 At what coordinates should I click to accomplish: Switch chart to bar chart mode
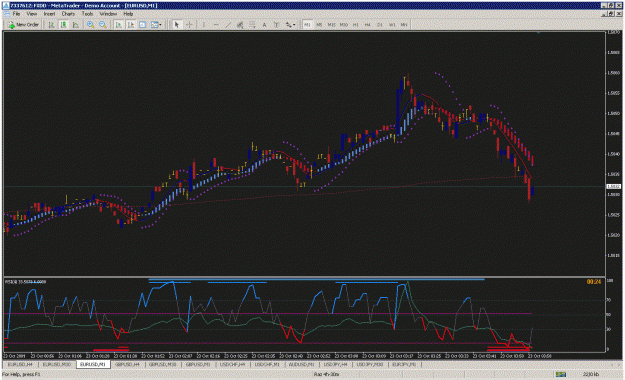pos(51,25)
